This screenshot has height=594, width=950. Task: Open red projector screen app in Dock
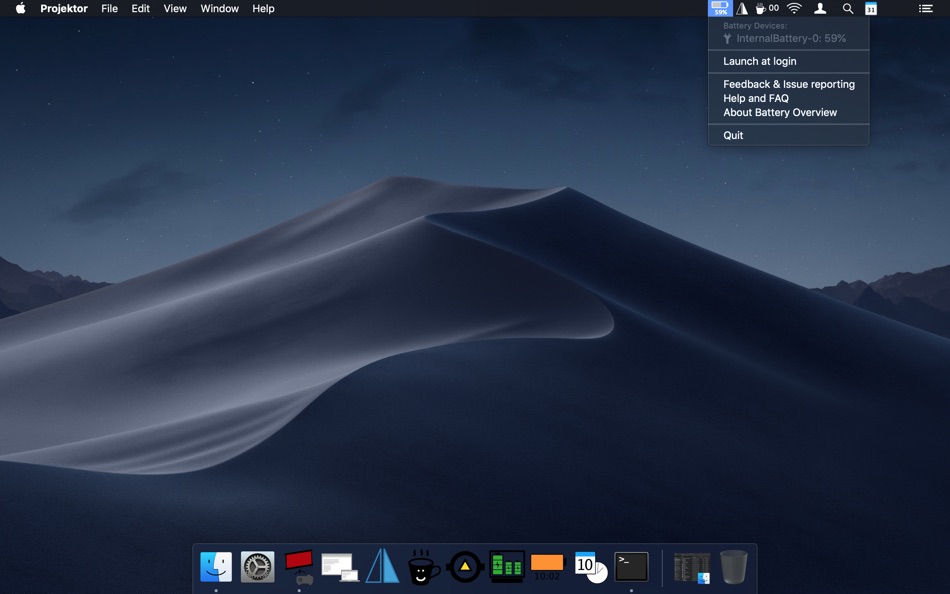(x=299, y=567)
